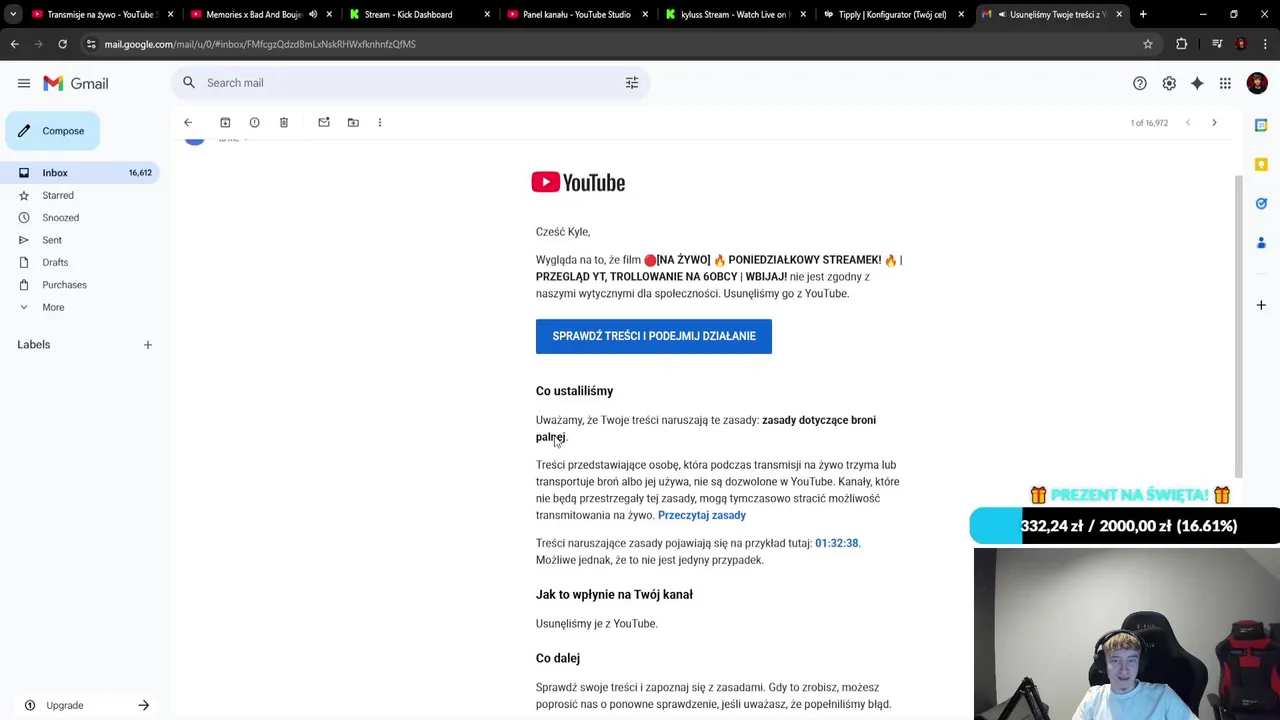1280x720 pixels.
Task: Open Google Keep side panel icon
Action: click(x=1261, y=164)
